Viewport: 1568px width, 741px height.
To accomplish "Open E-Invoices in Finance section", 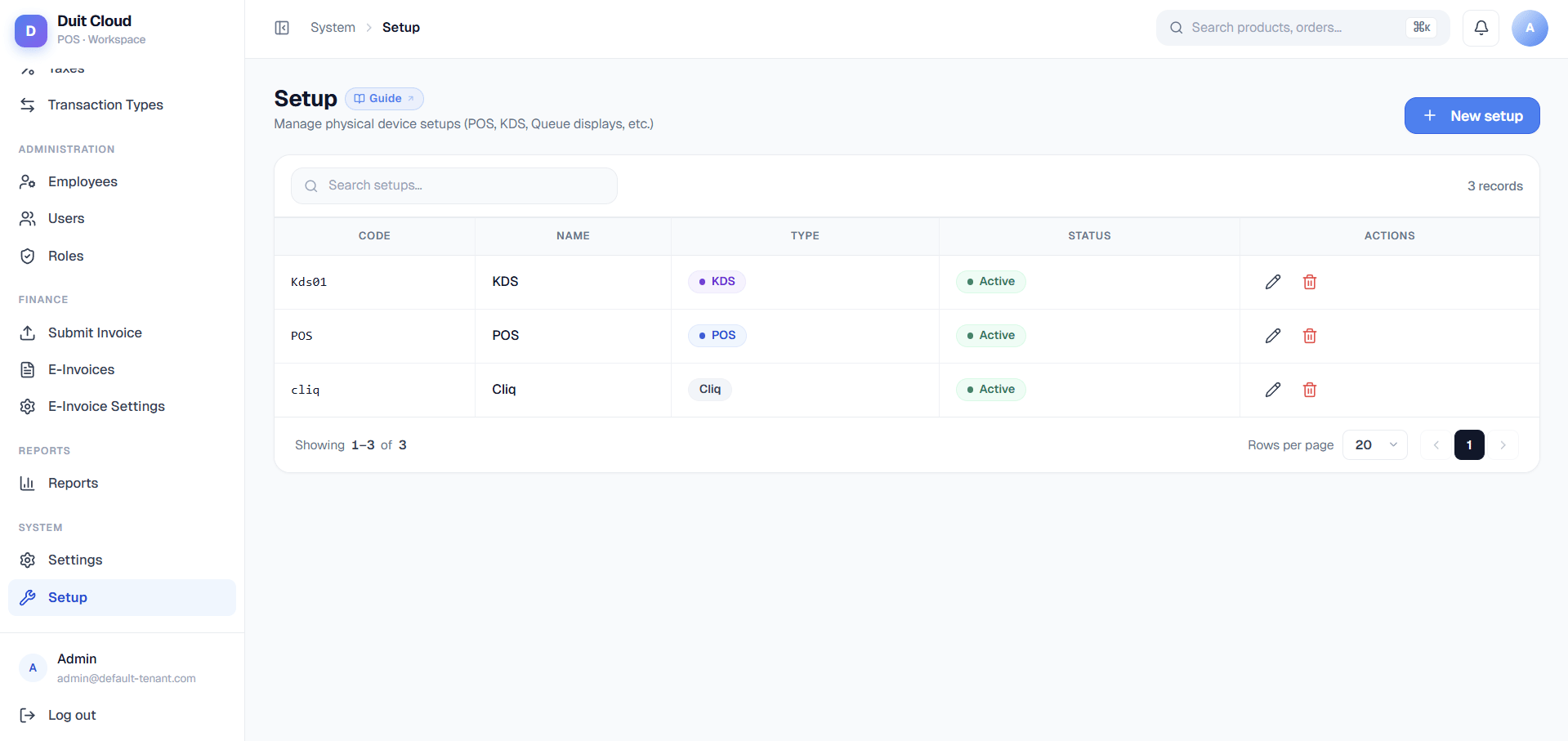I will [122, 369].
